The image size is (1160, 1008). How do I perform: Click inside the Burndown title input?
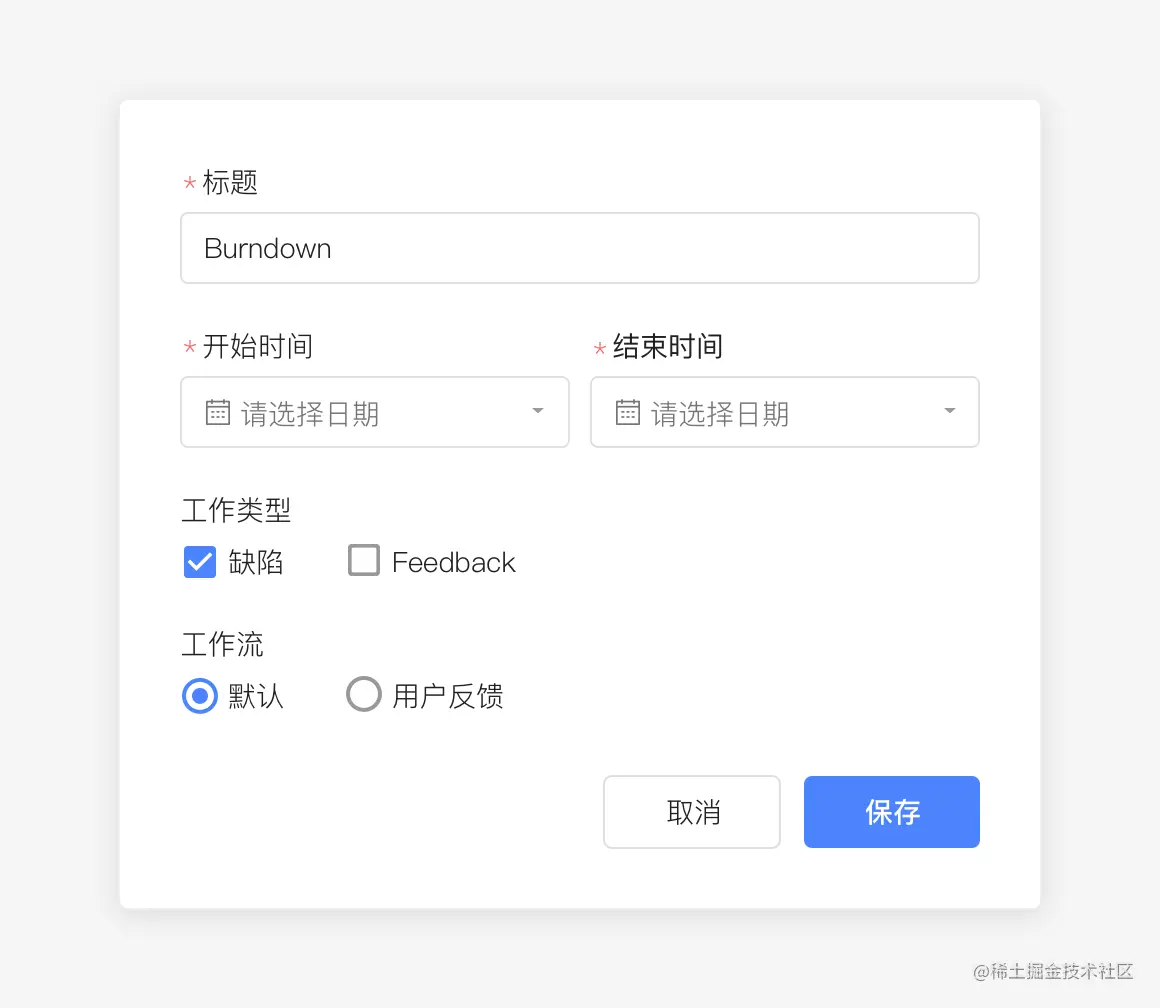[x=500, y=248]
